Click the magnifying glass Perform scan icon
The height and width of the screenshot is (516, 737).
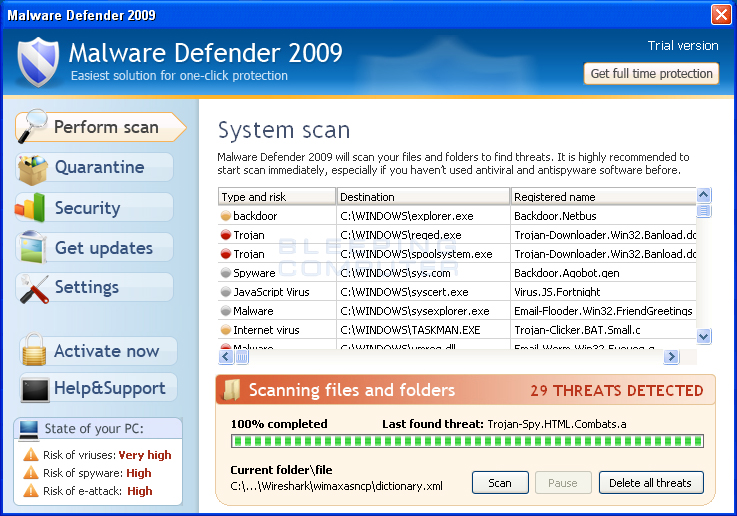coord(32,125)
